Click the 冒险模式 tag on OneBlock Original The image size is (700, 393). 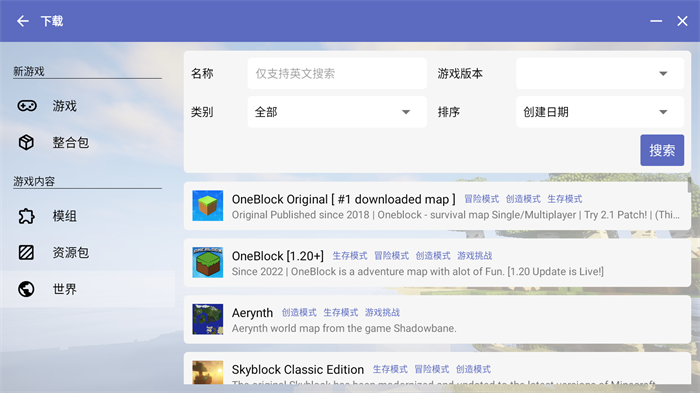(481, 199)
